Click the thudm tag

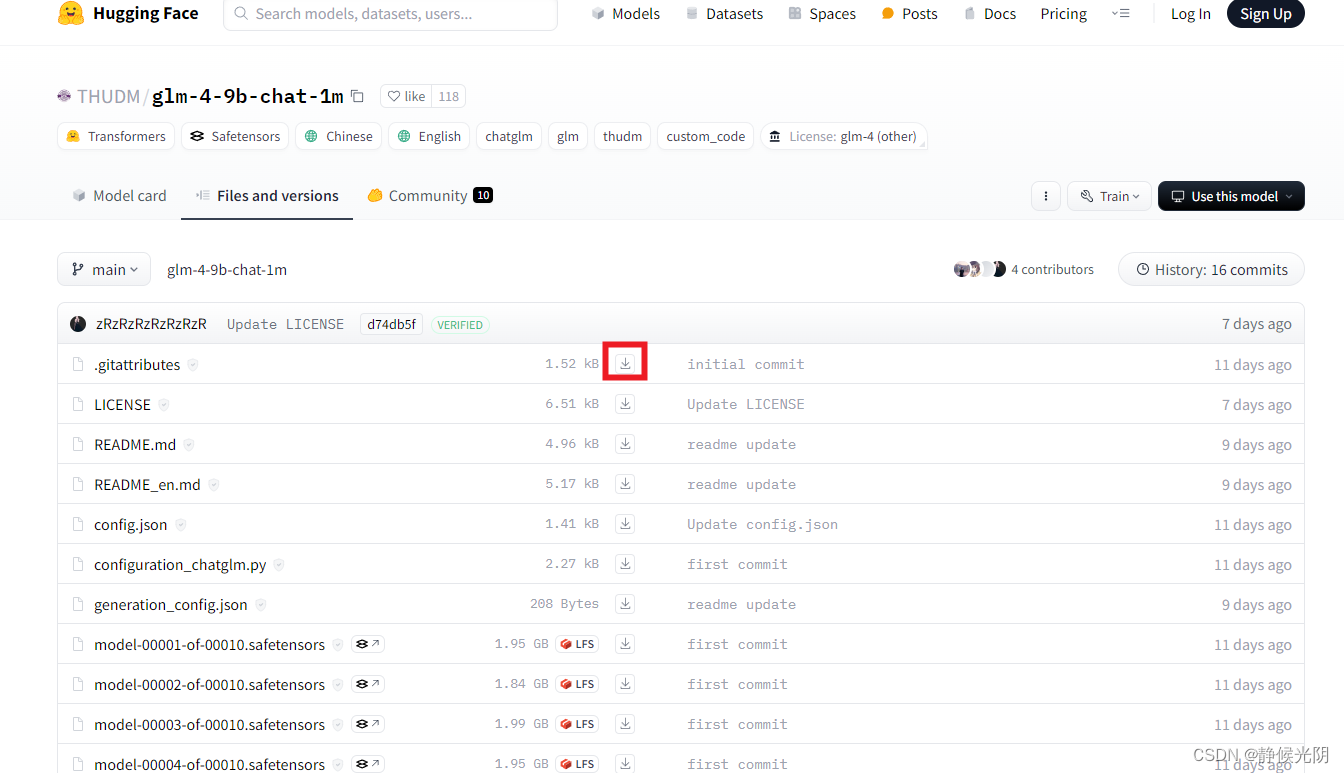tap(622, 136)
